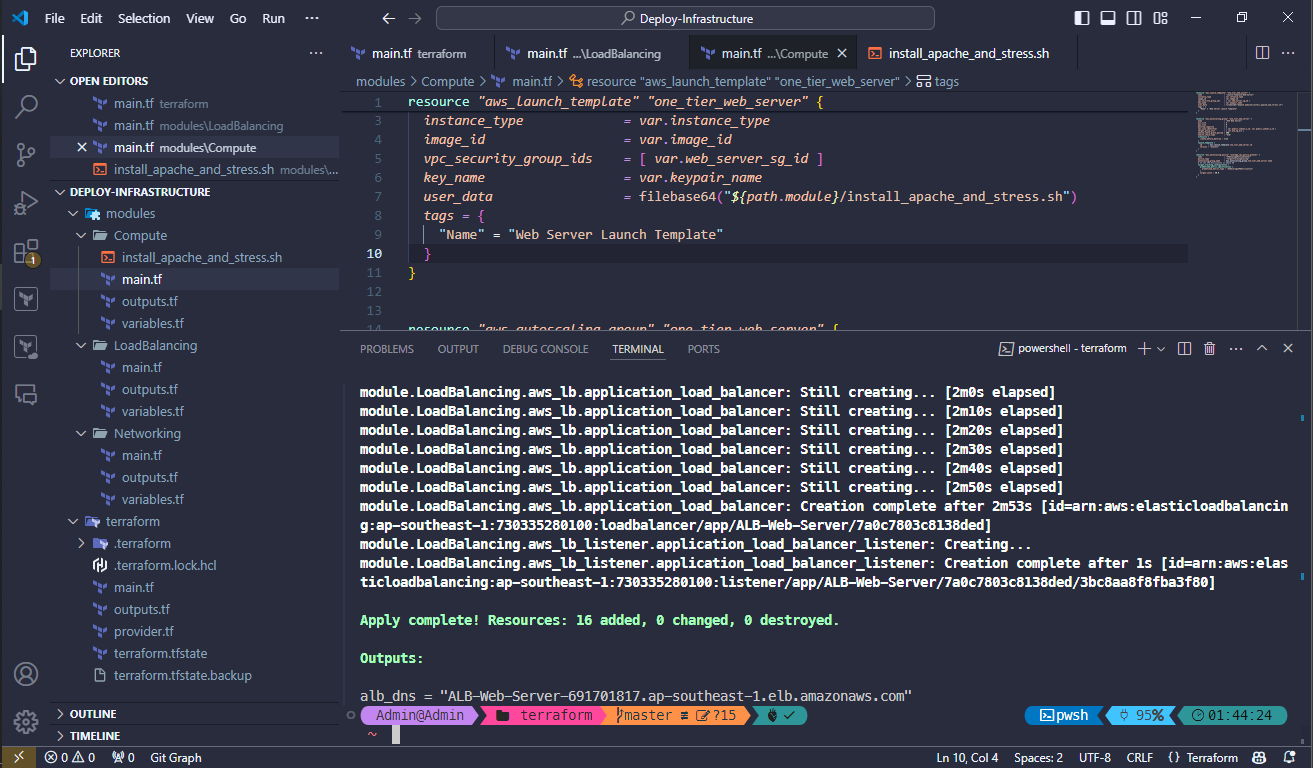The image size is (1313, 768).
Task: Click the Explorer more actions ellipsis
Action: click(x=316, y=53)
